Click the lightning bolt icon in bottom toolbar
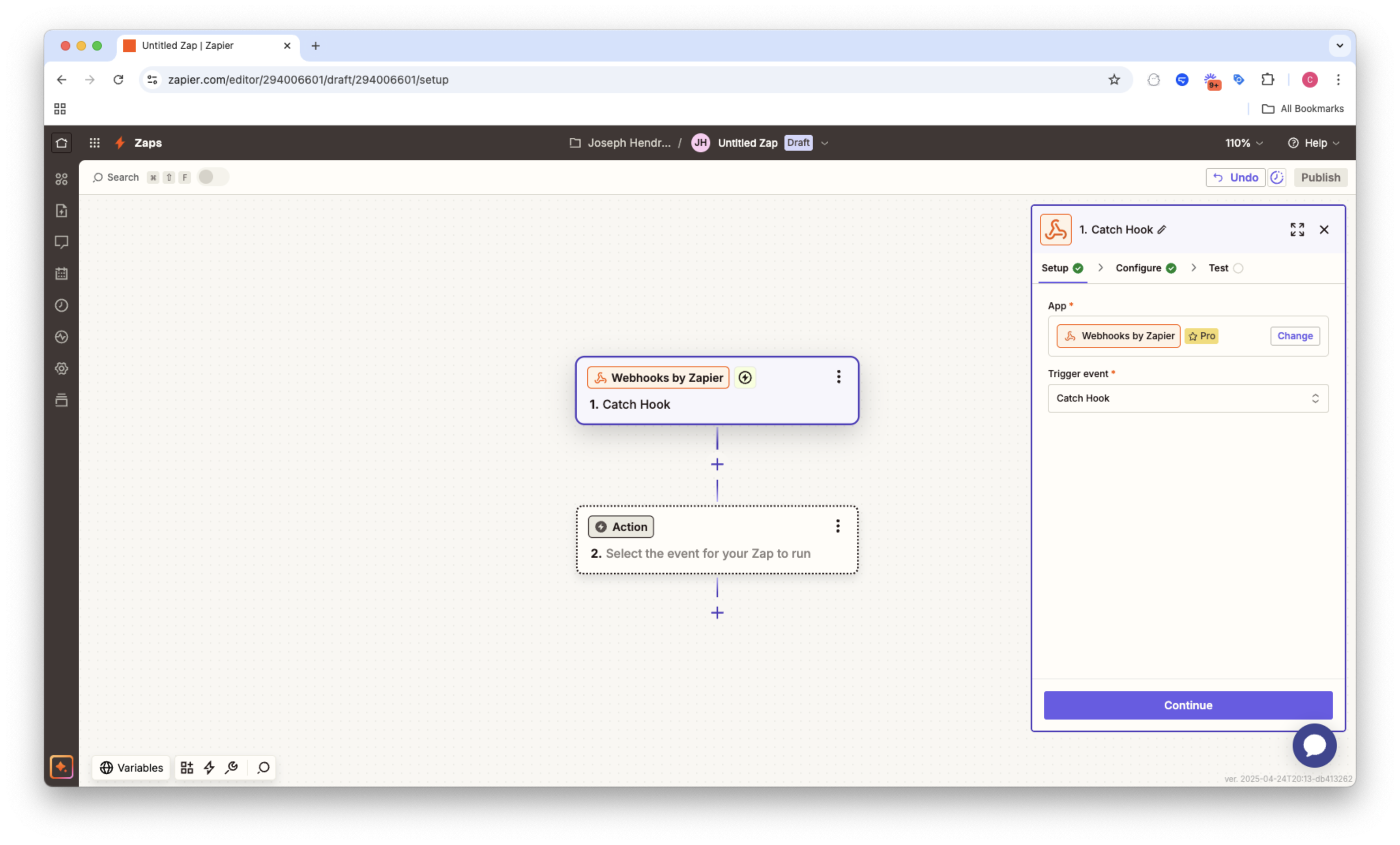 point(209,768)
